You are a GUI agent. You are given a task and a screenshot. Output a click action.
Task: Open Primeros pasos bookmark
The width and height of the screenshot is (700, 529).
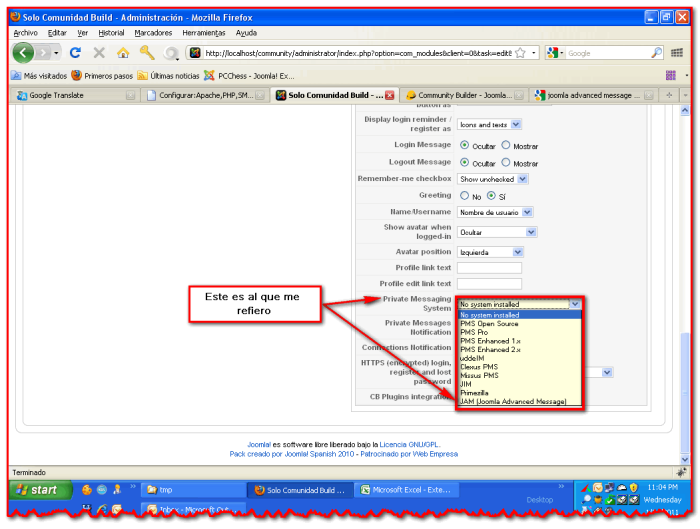(x=102, y=76)
